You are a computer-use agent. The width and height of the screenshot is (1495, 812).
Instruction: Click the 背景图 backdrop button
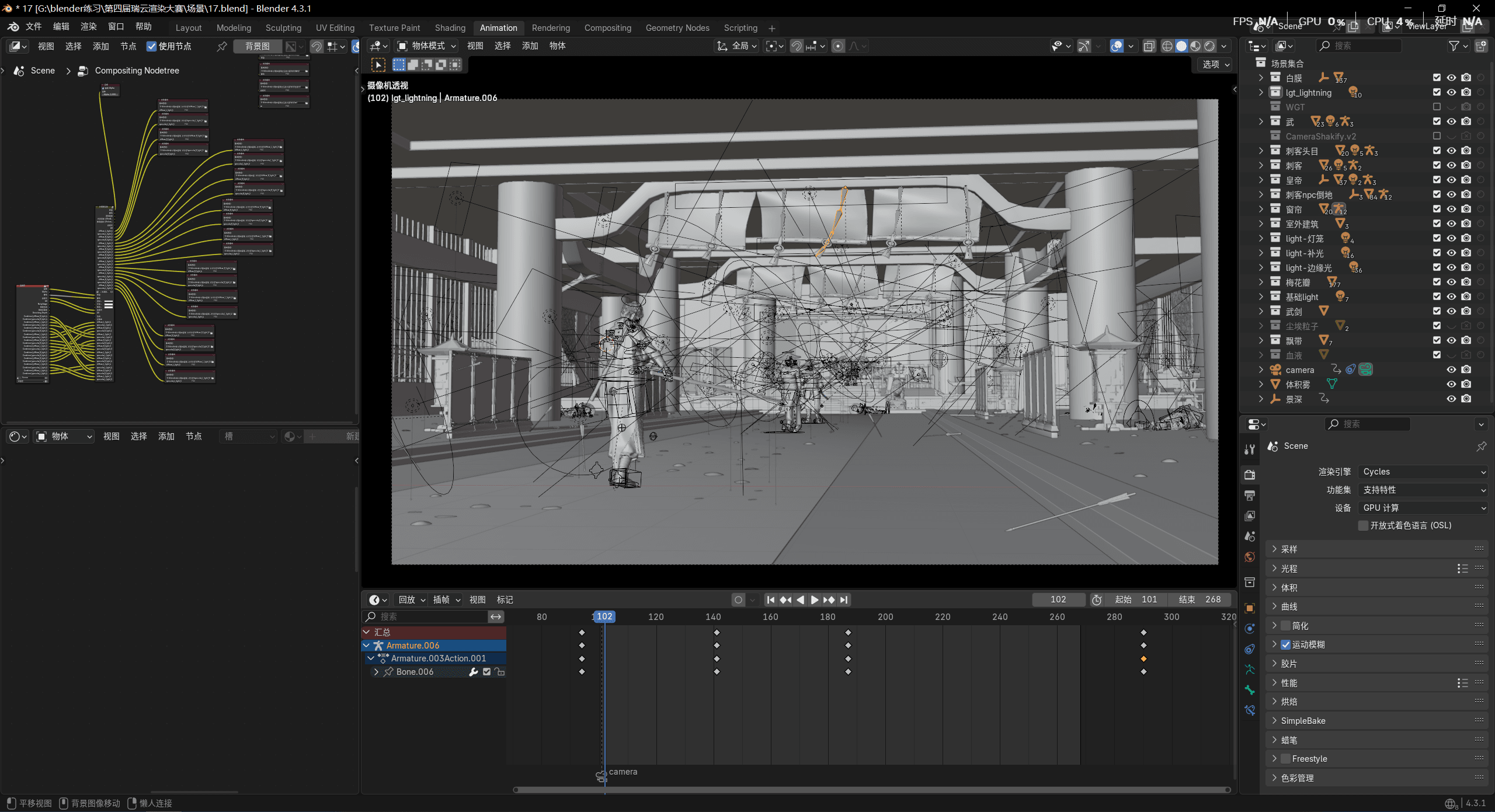click(258, 46)
